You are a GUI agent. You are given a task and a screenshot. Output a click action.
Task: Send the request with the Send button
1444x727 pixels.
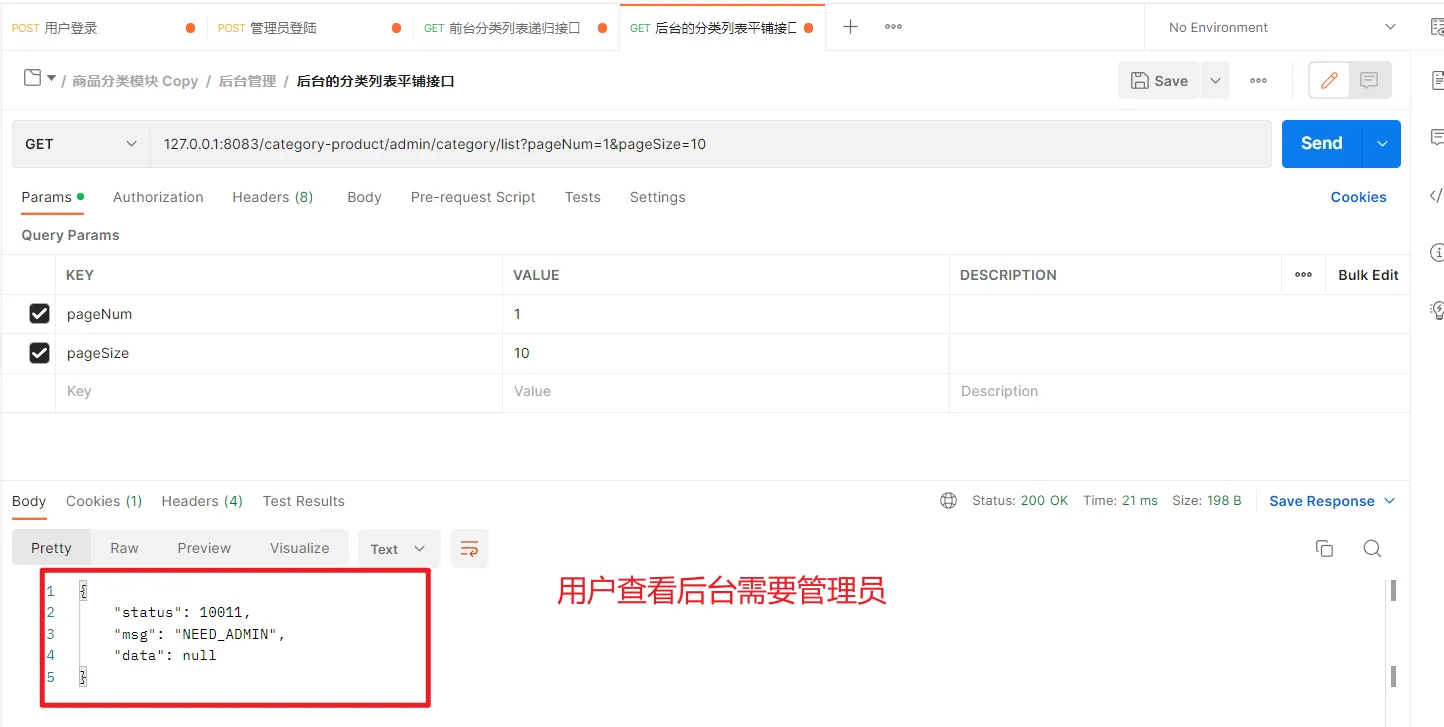click(x=1322, y=144)
